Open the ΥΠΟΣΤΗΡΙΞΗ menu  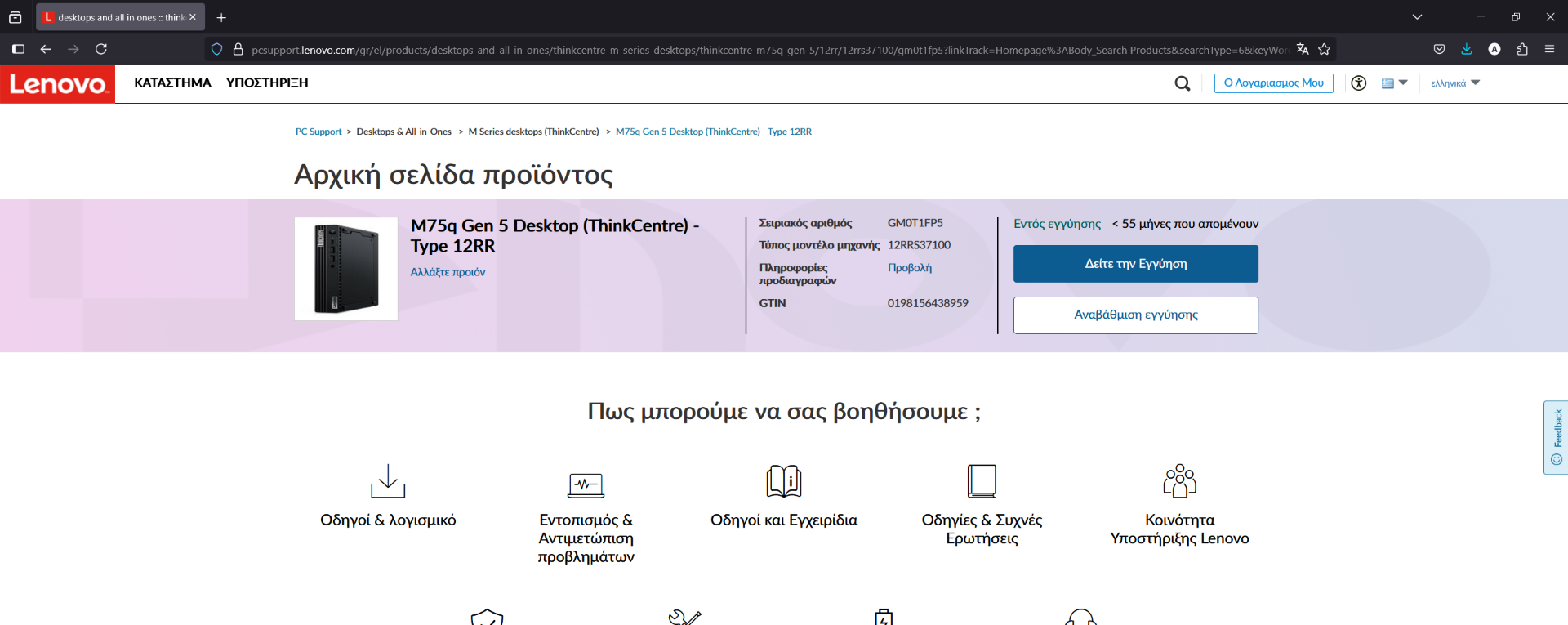pos(267,83)
